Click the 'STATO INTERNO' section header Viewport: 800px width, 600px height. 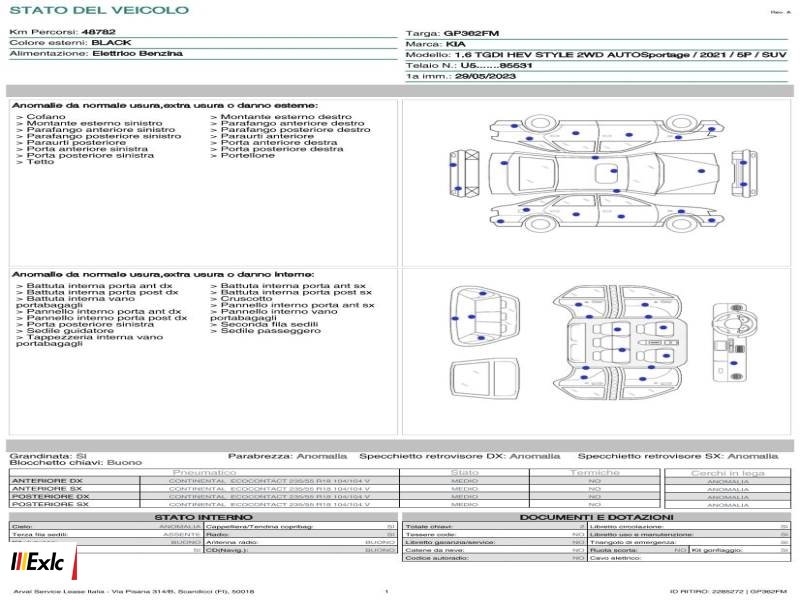[x=203, y=517]
